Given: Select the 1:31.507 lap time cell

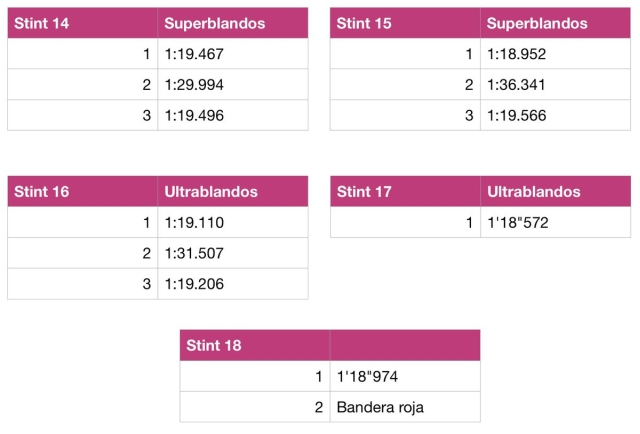Looking at the screenshot, I should 233,253.
